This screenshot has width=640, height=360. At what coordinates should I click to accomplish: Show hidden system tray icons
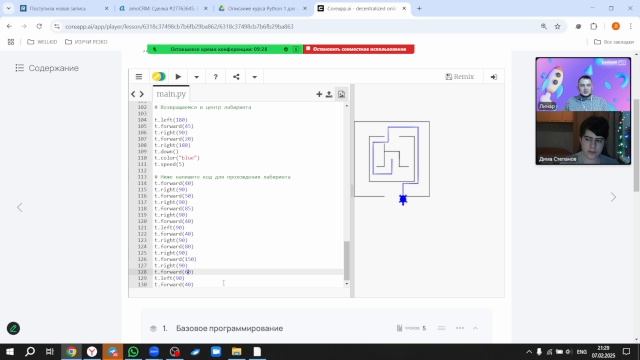[529, 351]
